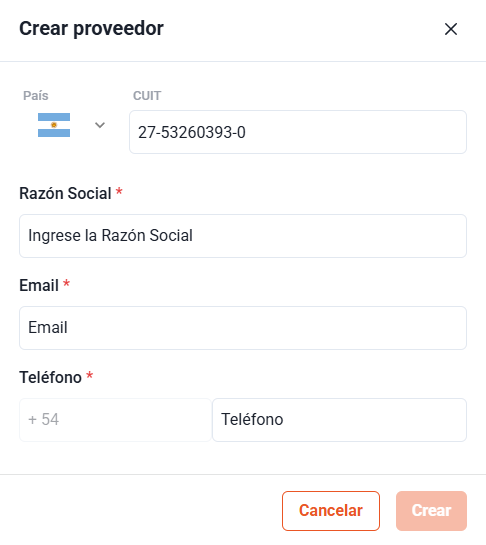Click the Argentina flag icon
The width and height of the screenshot is (486, 545).
(x=54, y=125)
